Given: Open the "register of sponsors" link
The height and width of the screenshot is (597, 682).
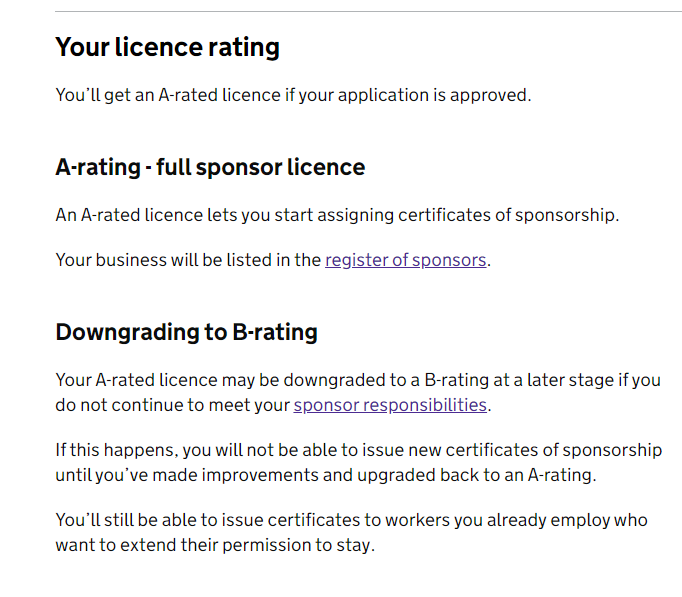Looking at the screenshot, I should [405, 260].
